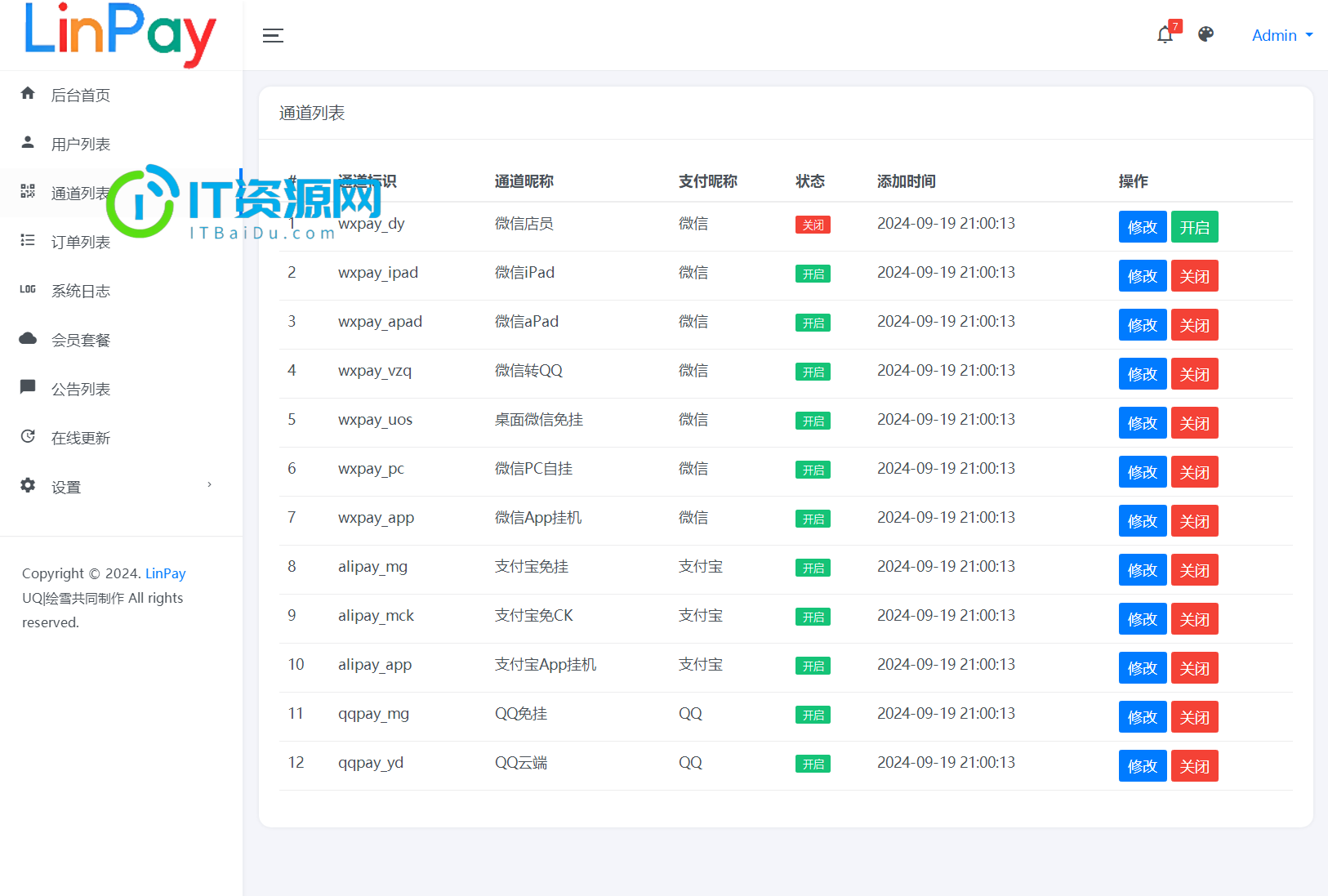The height and width of the screenshot is (896, 1328).
Task: Click 开启 button for wxpay_dy channel
Action: 1195,227
